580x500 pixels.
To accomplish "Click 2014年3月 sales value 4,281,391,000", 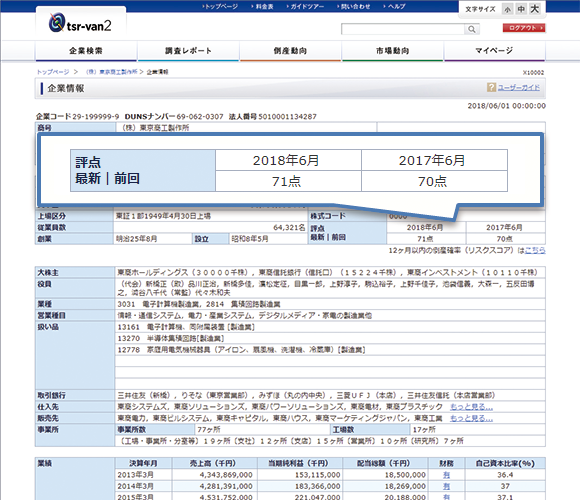I will coord(226,486).
